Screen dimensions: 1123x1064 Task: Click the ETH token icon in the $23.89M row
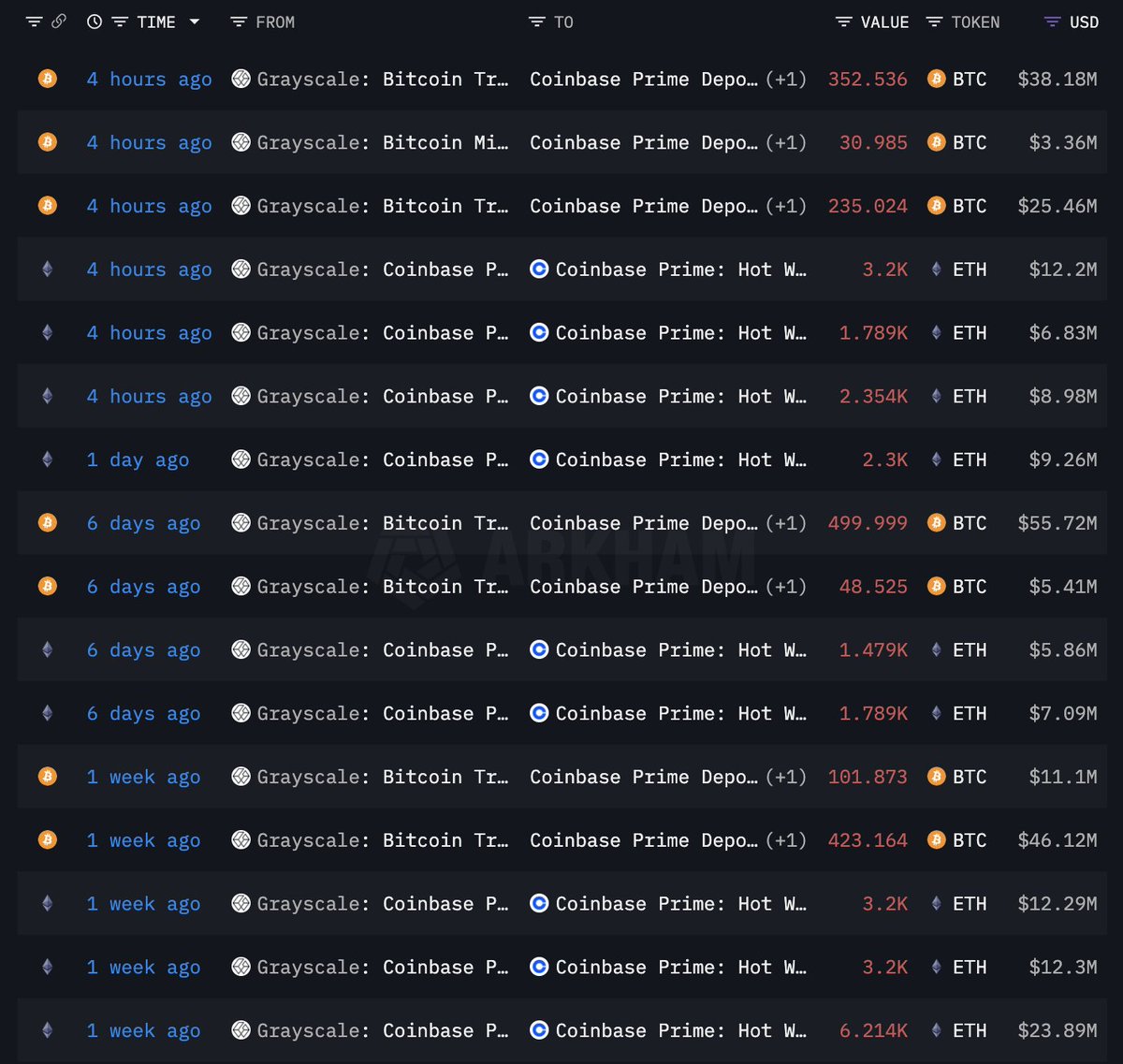pos(936,1030)
